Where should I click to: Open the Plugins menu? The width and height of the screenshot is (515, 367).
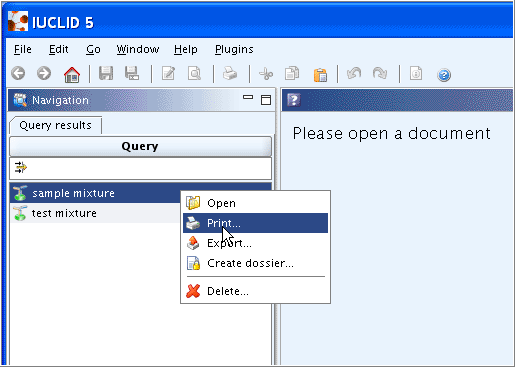[234, 49]
